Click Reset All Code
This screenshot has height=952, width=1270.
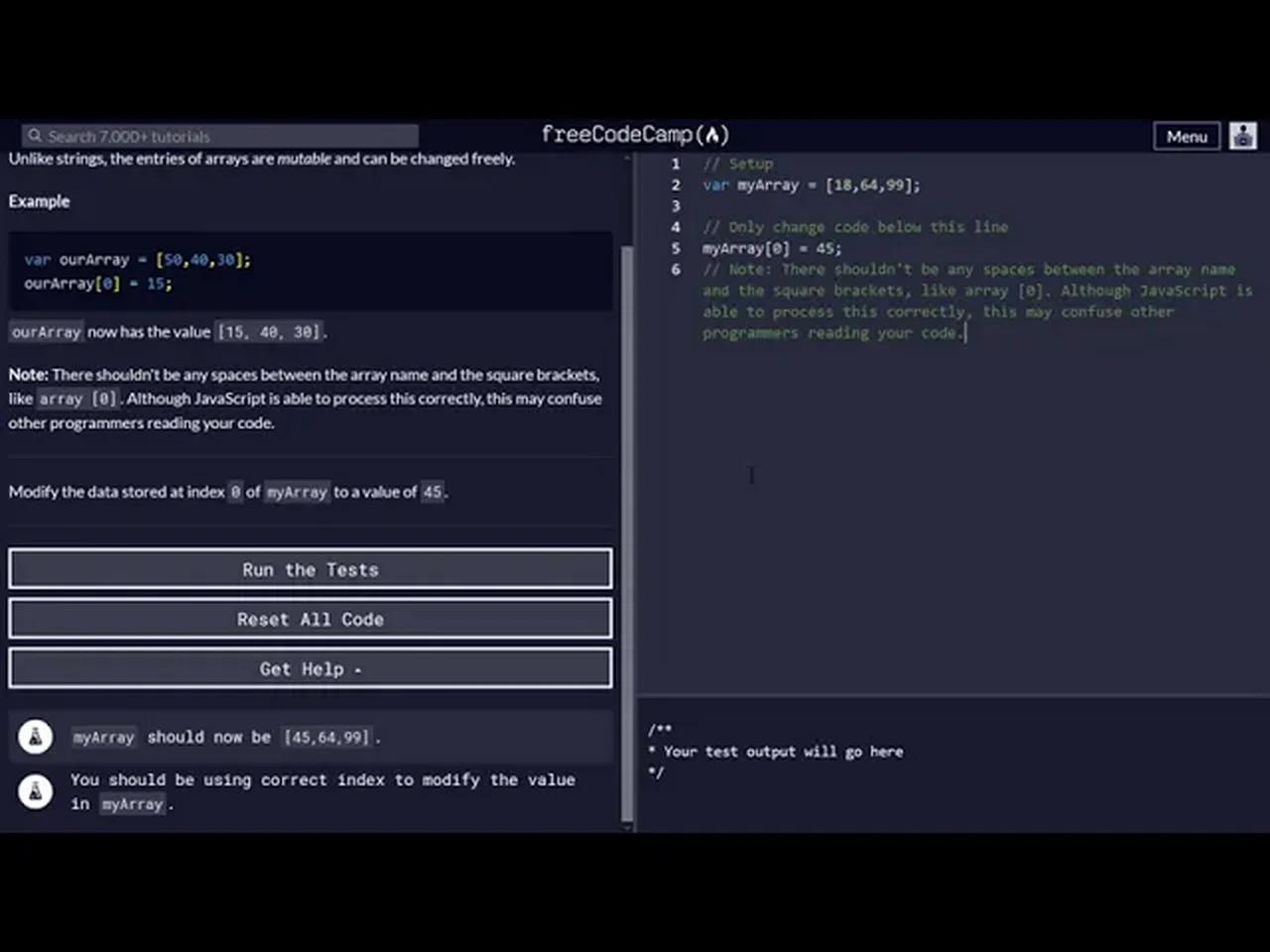coord(311,619)
